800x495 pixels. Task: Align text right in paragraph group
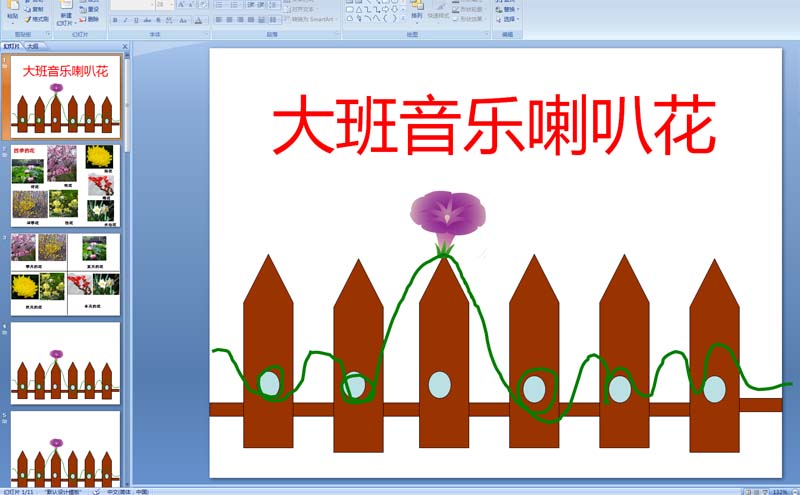pyautogui.click(x=240, y=19)
